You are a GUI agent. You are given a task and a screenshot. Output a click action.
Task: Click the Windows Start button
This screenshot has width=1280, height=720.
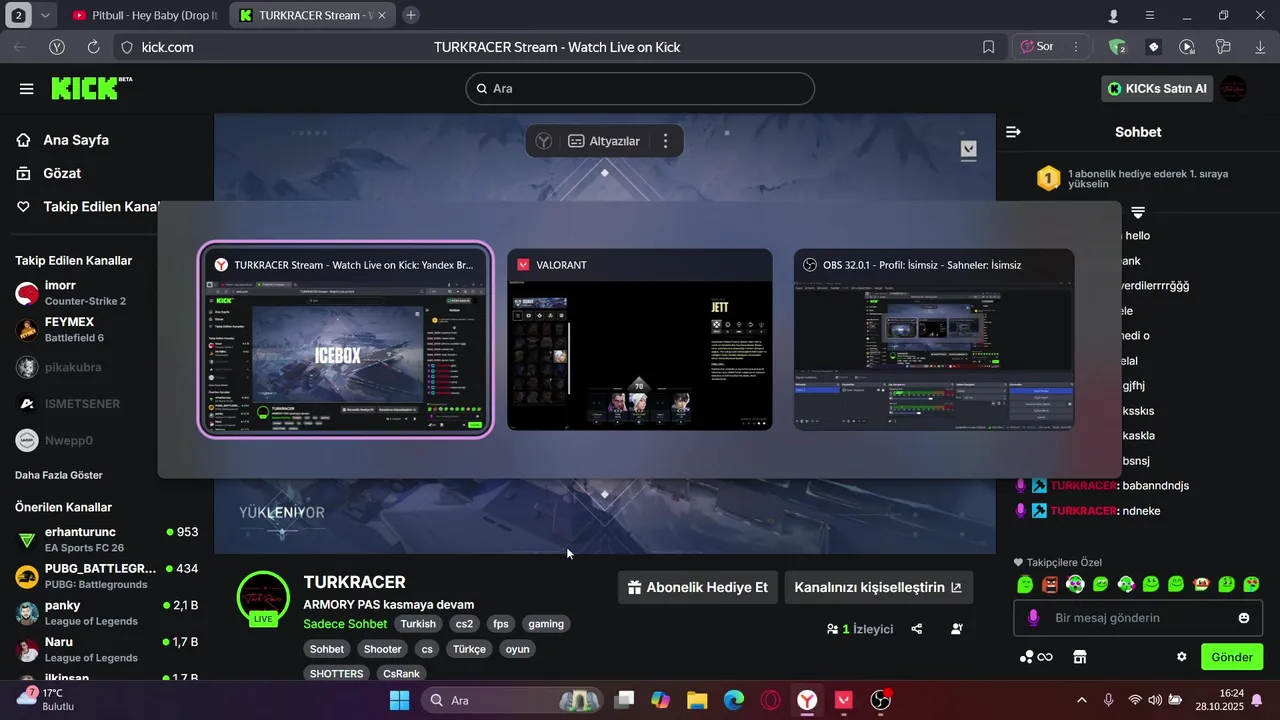(x=400, y=701)
